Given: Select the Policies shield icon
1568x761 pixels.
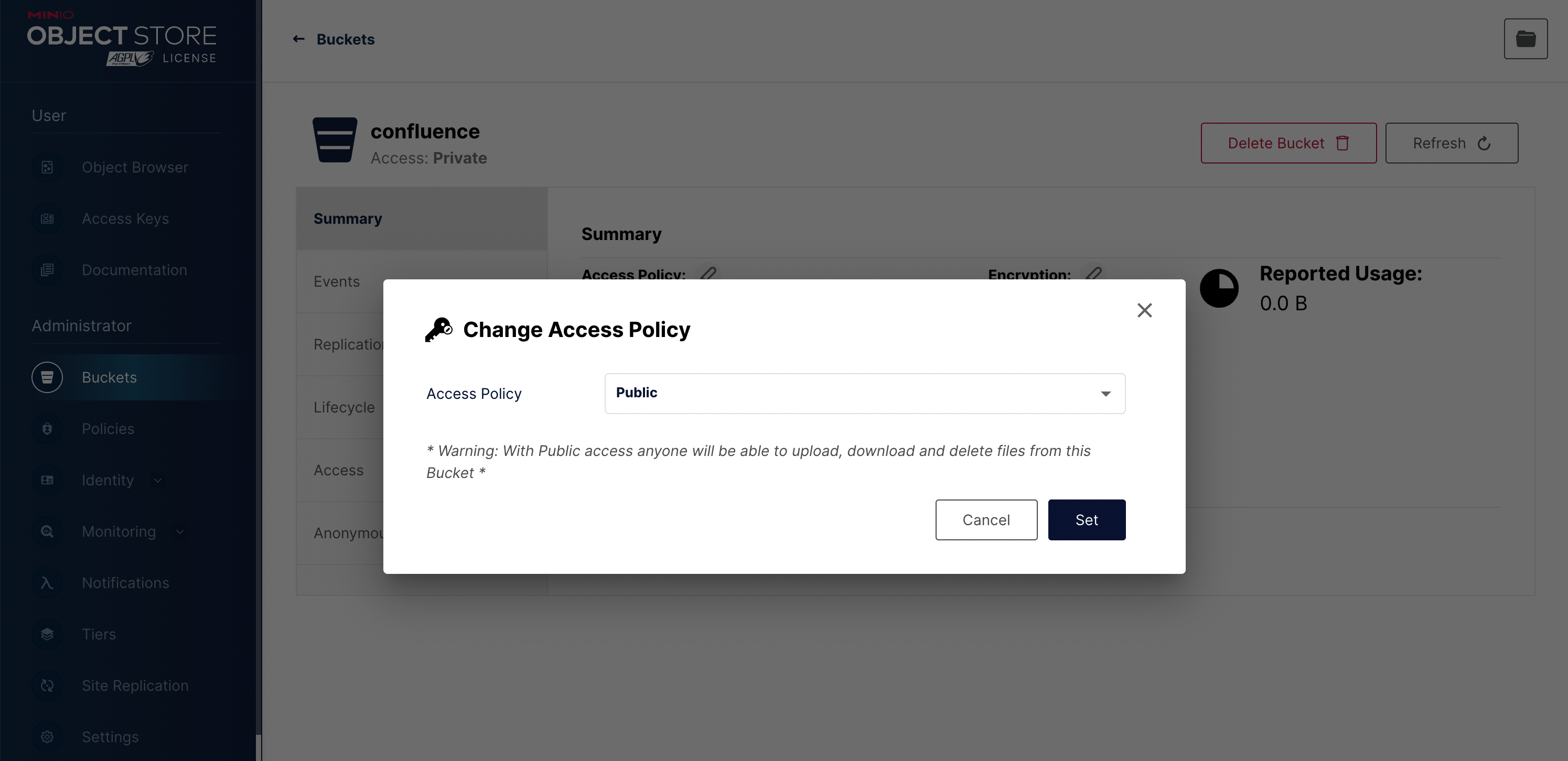Looking at the screenshot, I should pos(47,429).
